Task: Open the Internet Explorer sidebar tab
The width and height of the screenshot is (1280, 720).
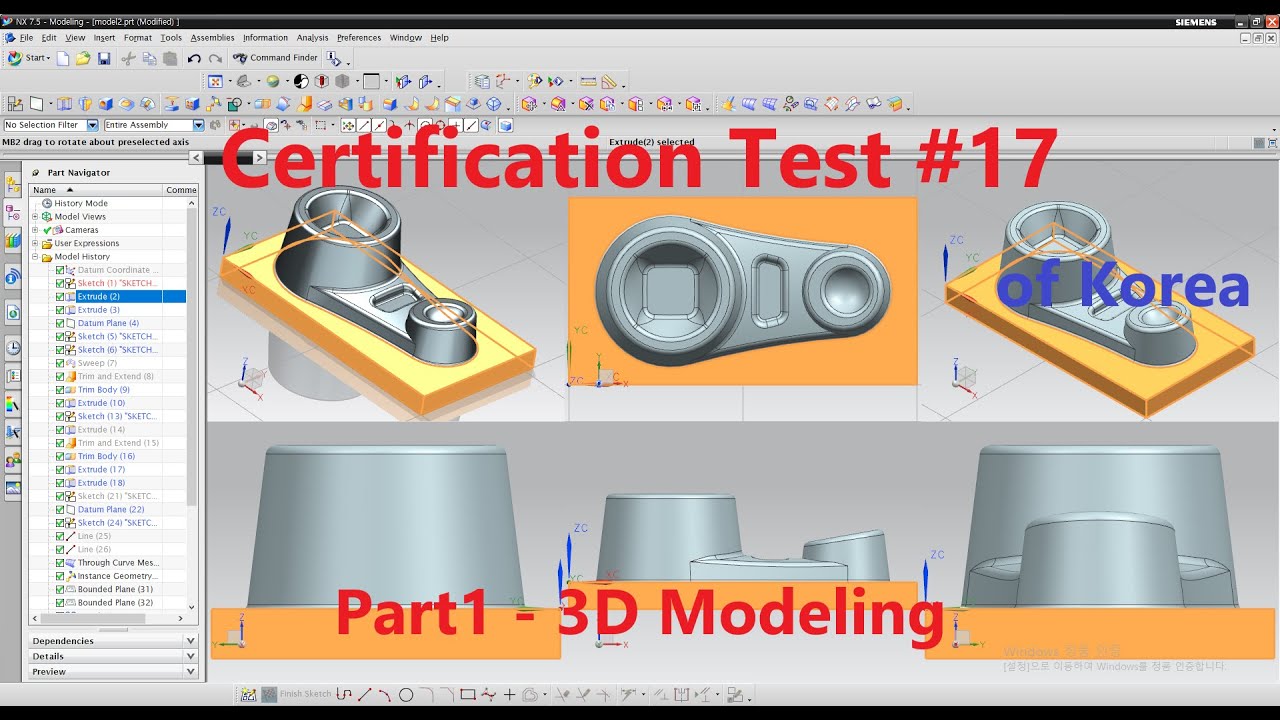Action: coord(13,313)
